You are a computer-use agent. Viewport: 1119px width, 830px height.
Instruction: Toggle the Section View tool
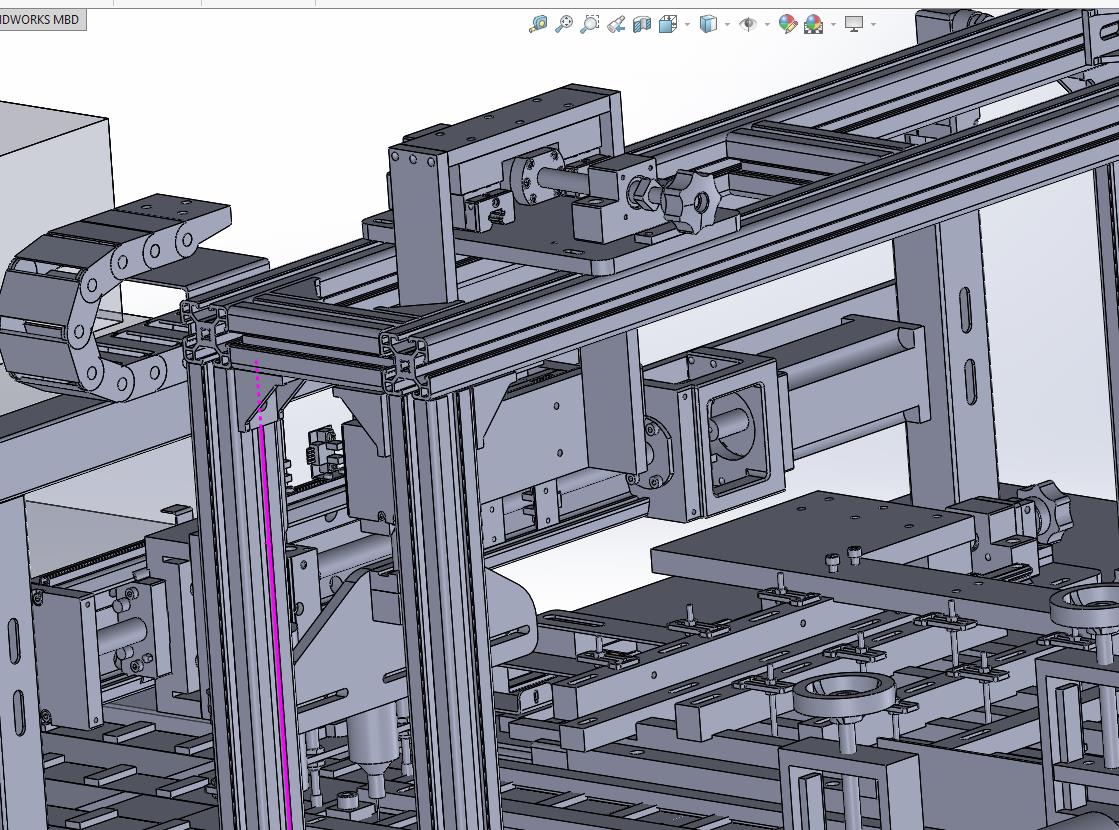[642, 24]
